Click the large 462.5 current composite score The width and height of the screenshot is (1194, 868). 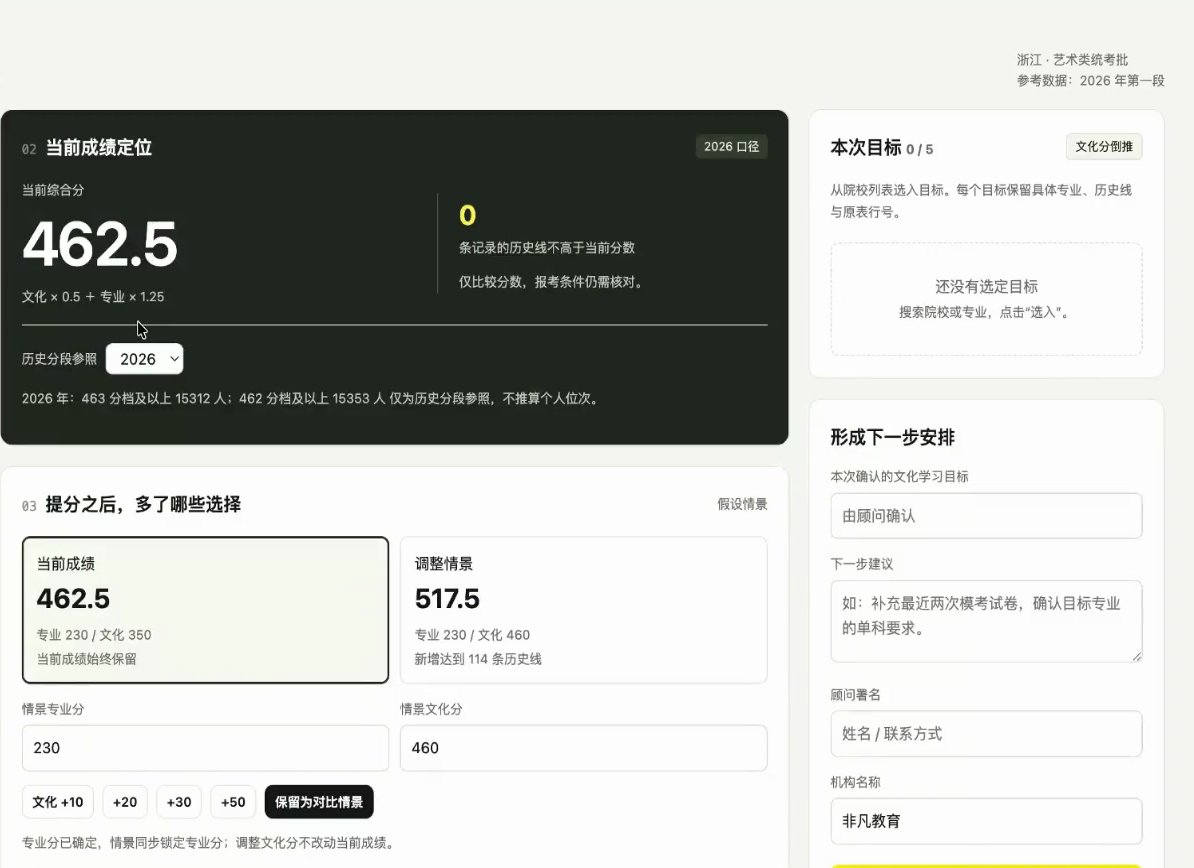pos(100,244)
